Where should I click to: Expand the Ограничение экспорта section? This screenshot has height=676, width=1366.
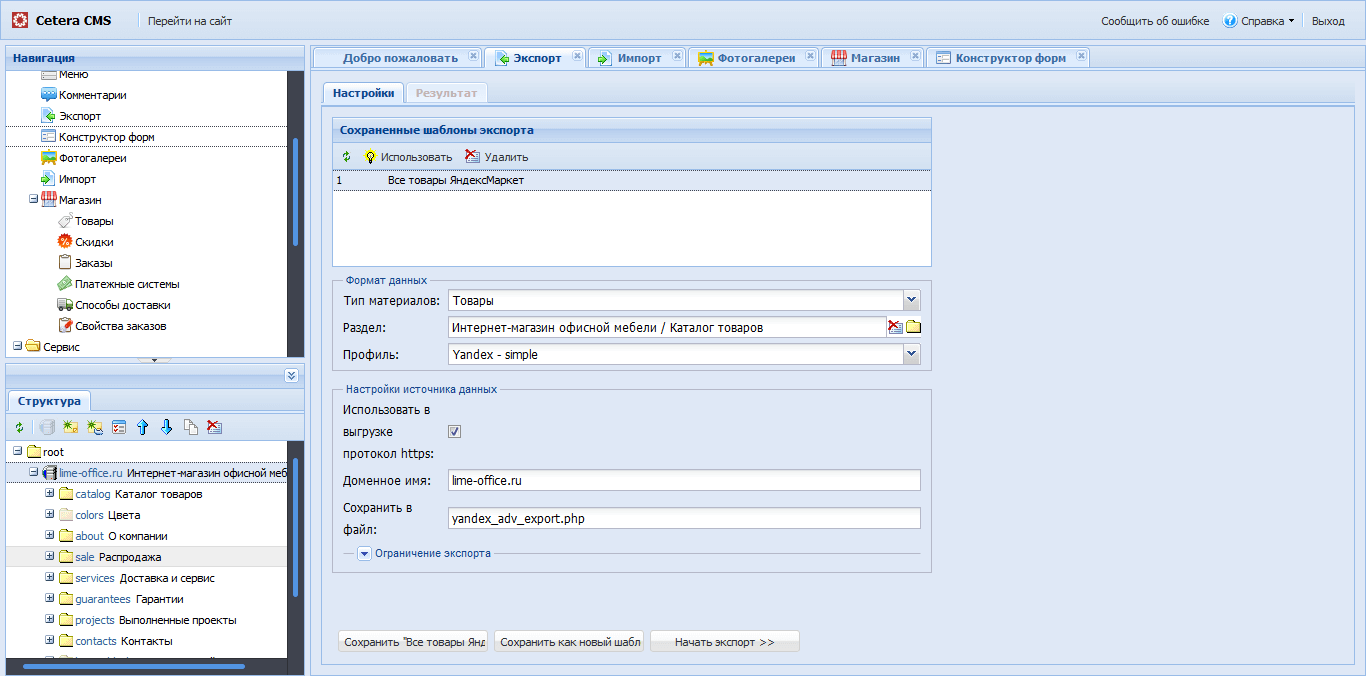coord(364,553)
